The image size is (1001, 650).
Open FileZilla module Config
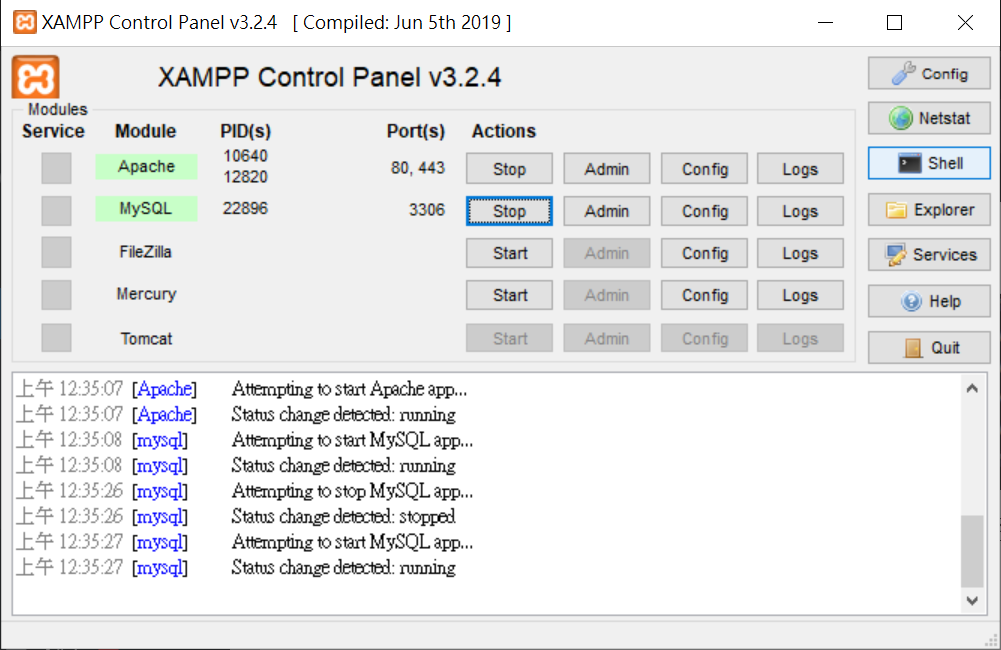[x=704, y=253]
